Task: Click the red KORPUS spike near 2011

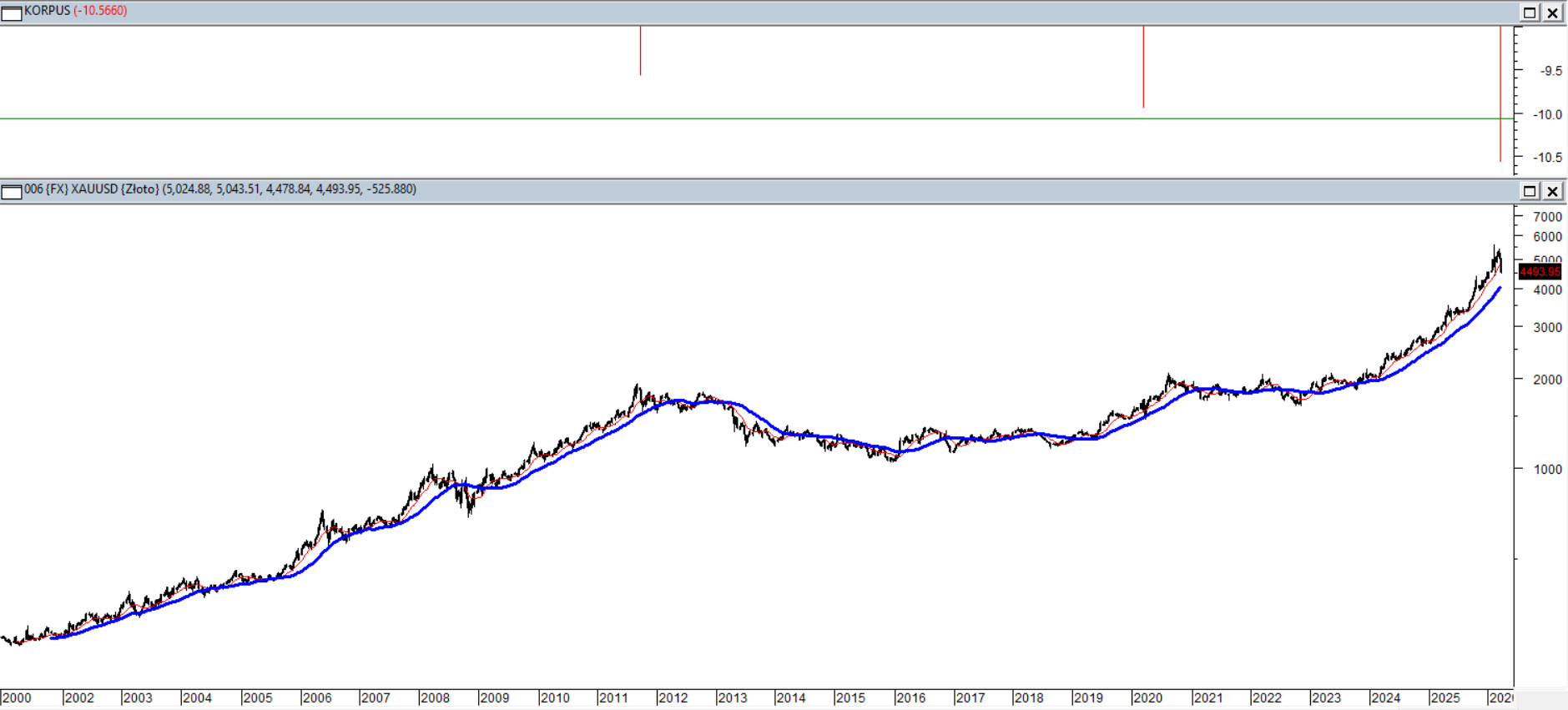Action: (x=640, y=51)
